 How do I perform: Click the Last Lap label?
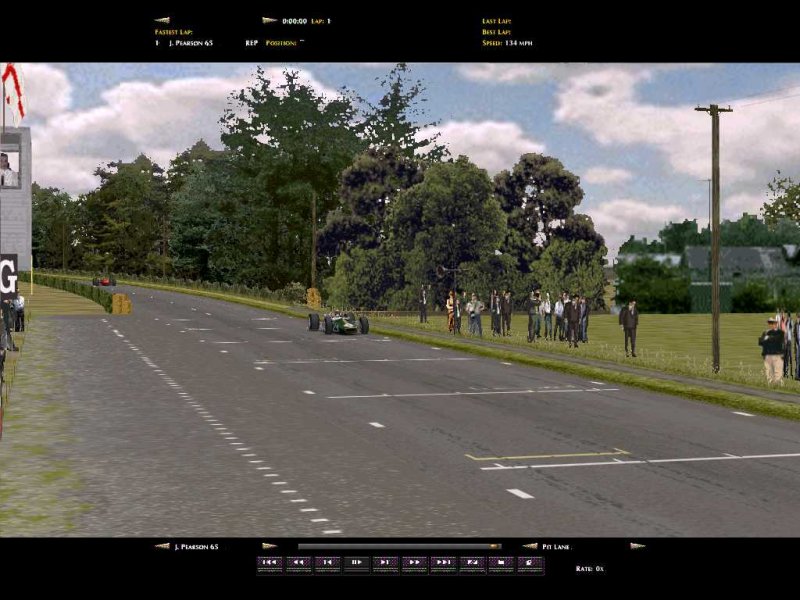(x=496, y=21)
